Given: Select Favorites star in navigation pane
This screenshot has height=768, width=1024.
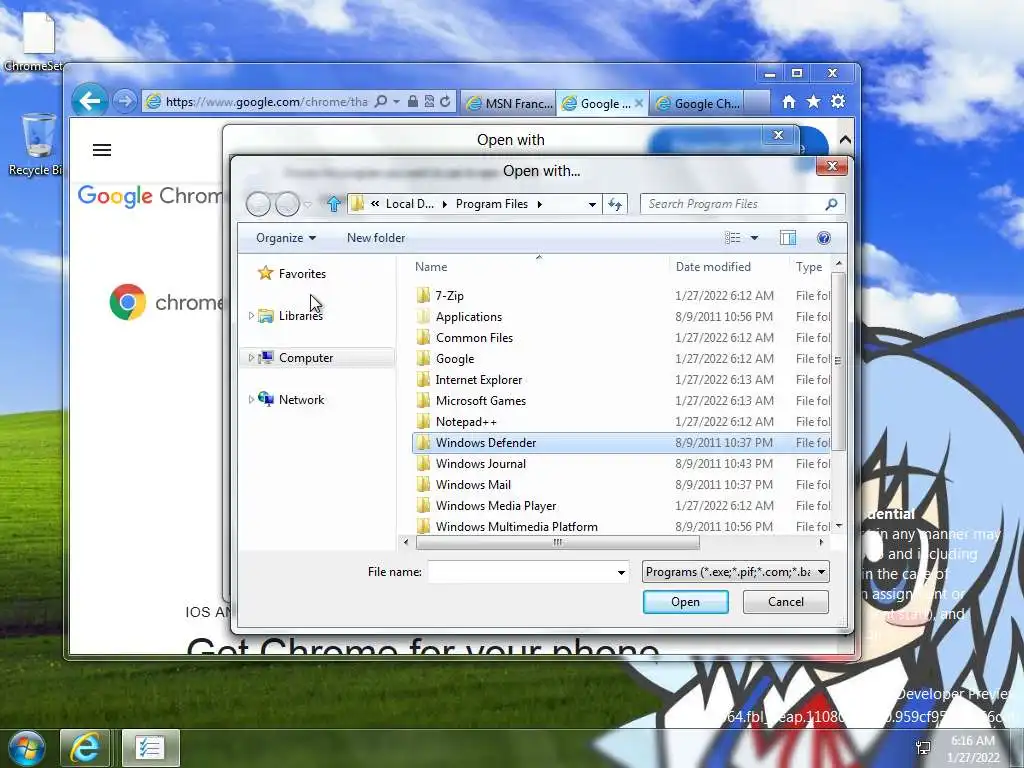Looking at the screenshot, I should pyautogui.click(x=265, y=273).
